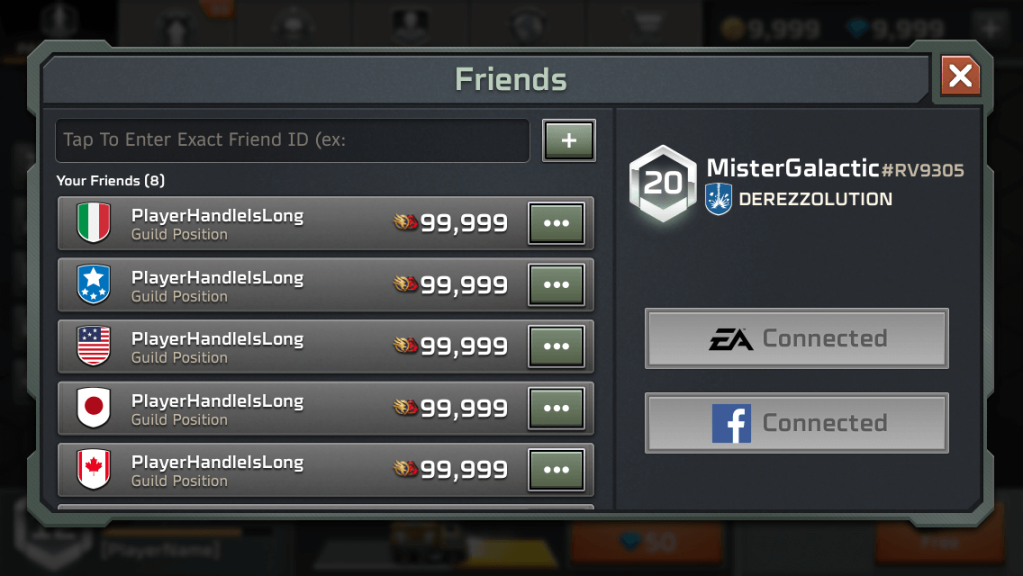Click the flame score icon in first row

click(x=405, y=222)
